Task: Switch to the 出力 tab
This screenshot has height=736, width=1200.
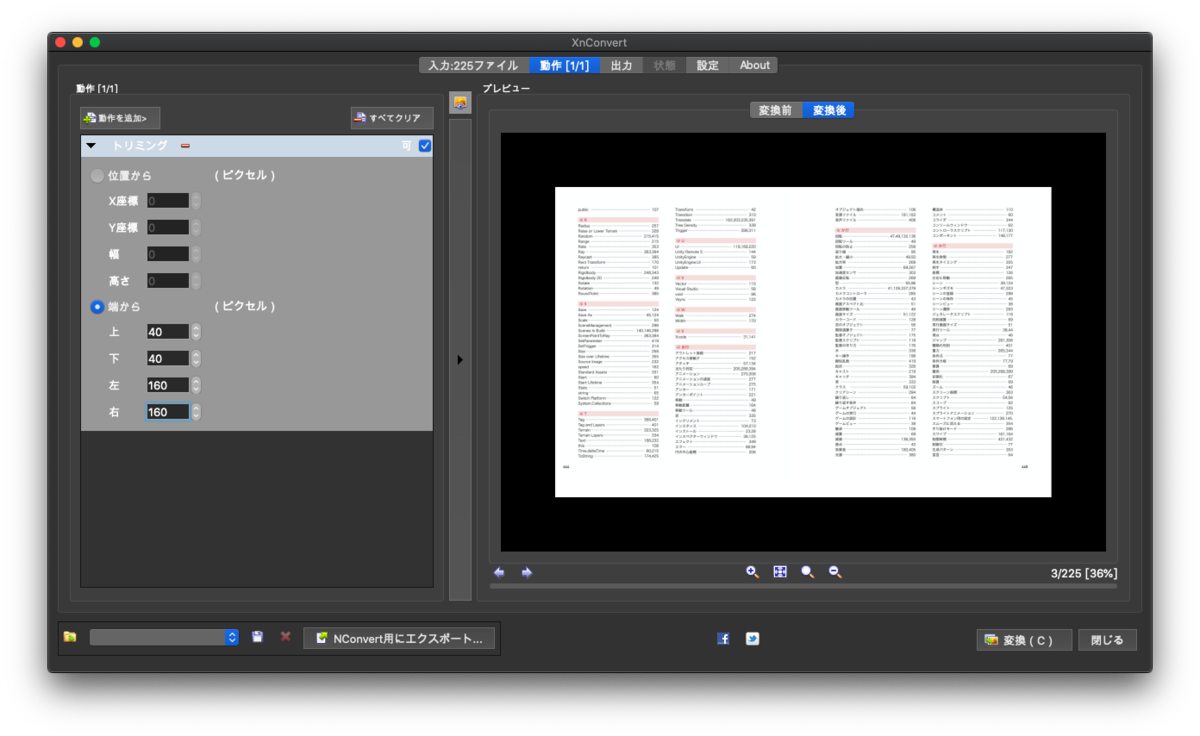Action: point(622,65)
